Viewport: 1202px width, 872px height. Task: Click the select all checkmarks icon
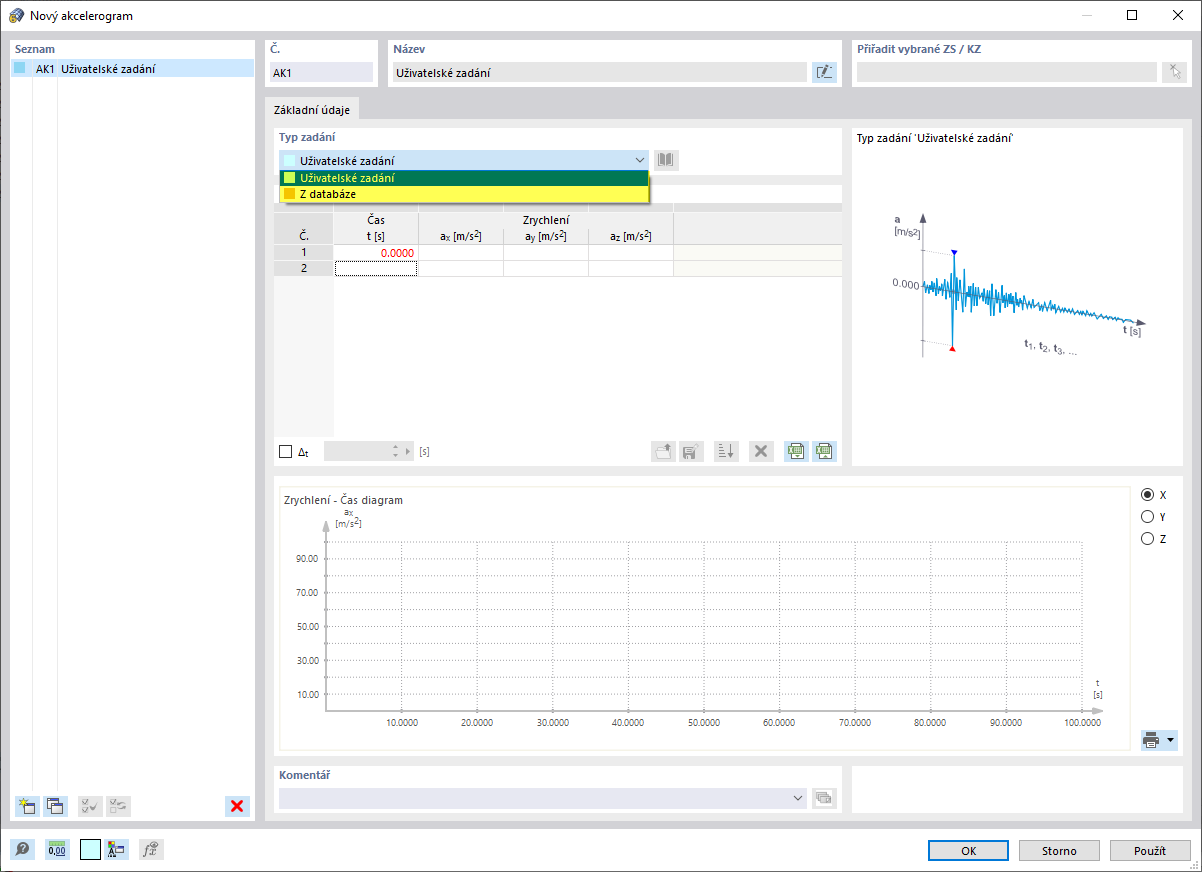(90, 806)
